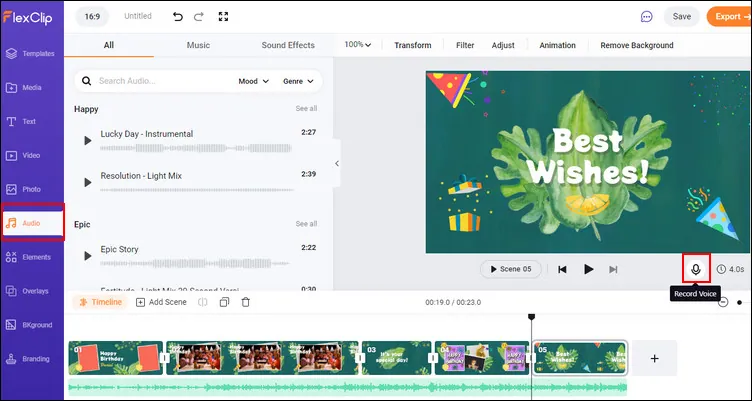The image size is (752, 401).
Task: Undo the last action
Action: (177, 16)
